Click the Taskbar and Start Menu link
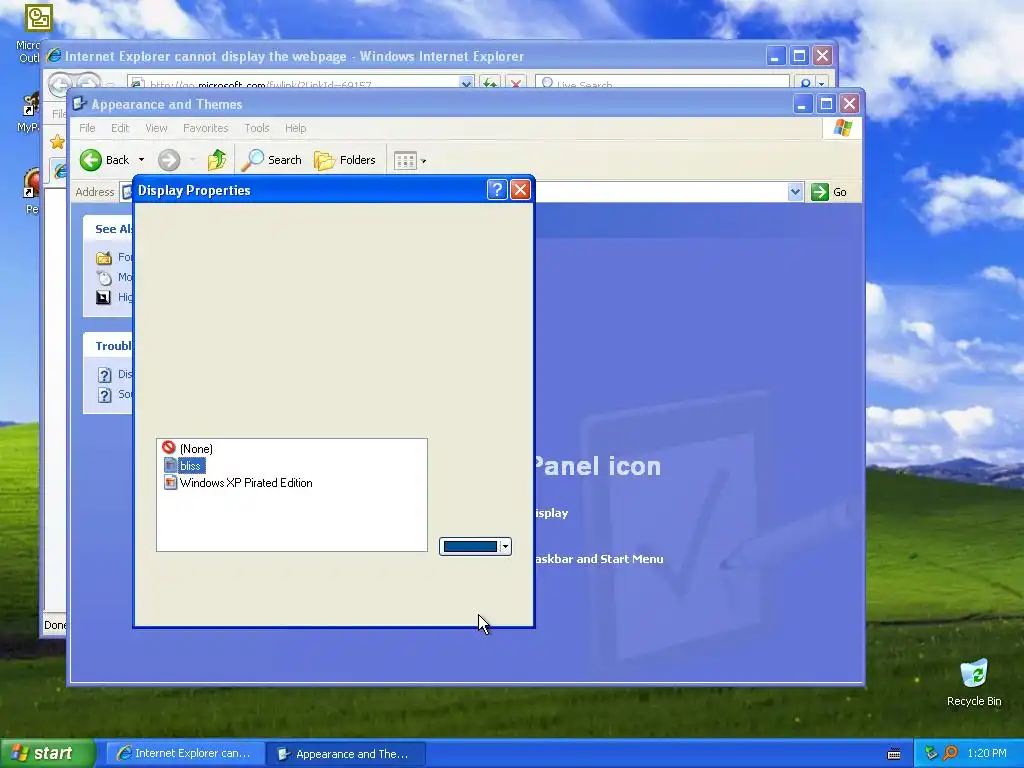1024x768 pixels. tap(598, 559)
